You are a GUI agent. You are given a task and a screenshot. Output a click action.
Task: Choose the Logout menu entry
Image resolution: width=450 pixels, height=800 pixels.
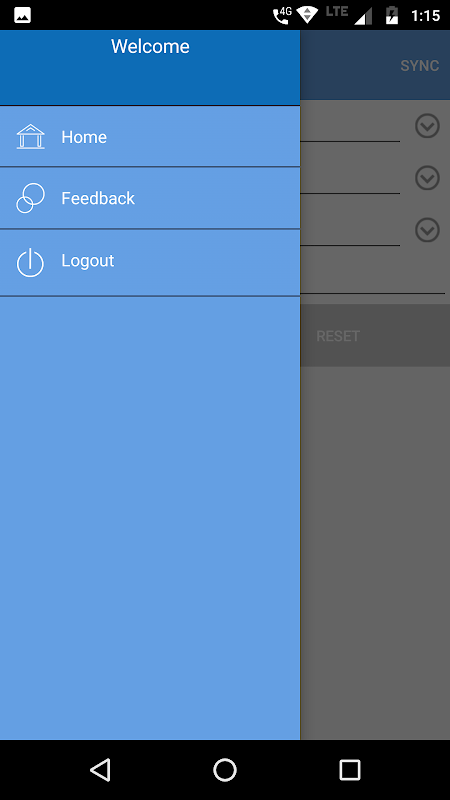pyautogui.click(x=150, y=262)
